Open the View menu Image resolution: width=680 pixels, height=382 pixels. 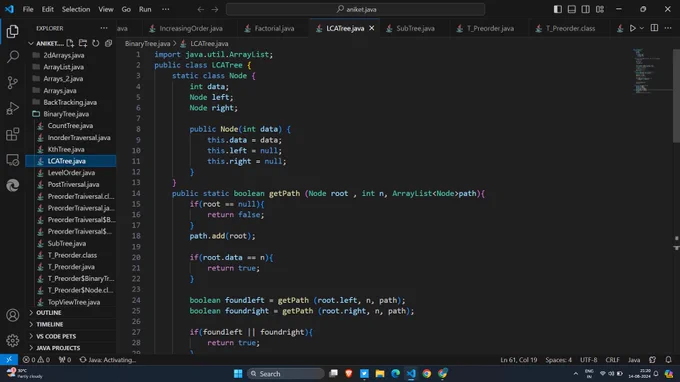point(106,9)
